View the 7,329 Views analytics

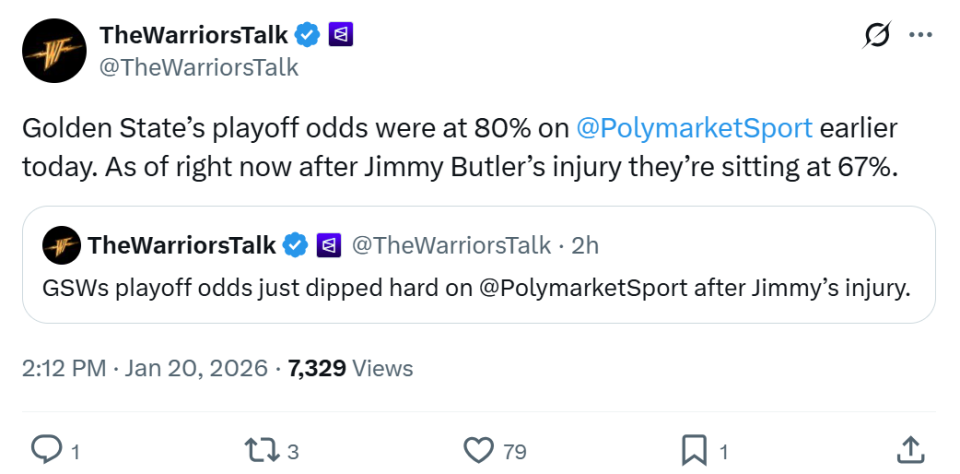(350, 368)
